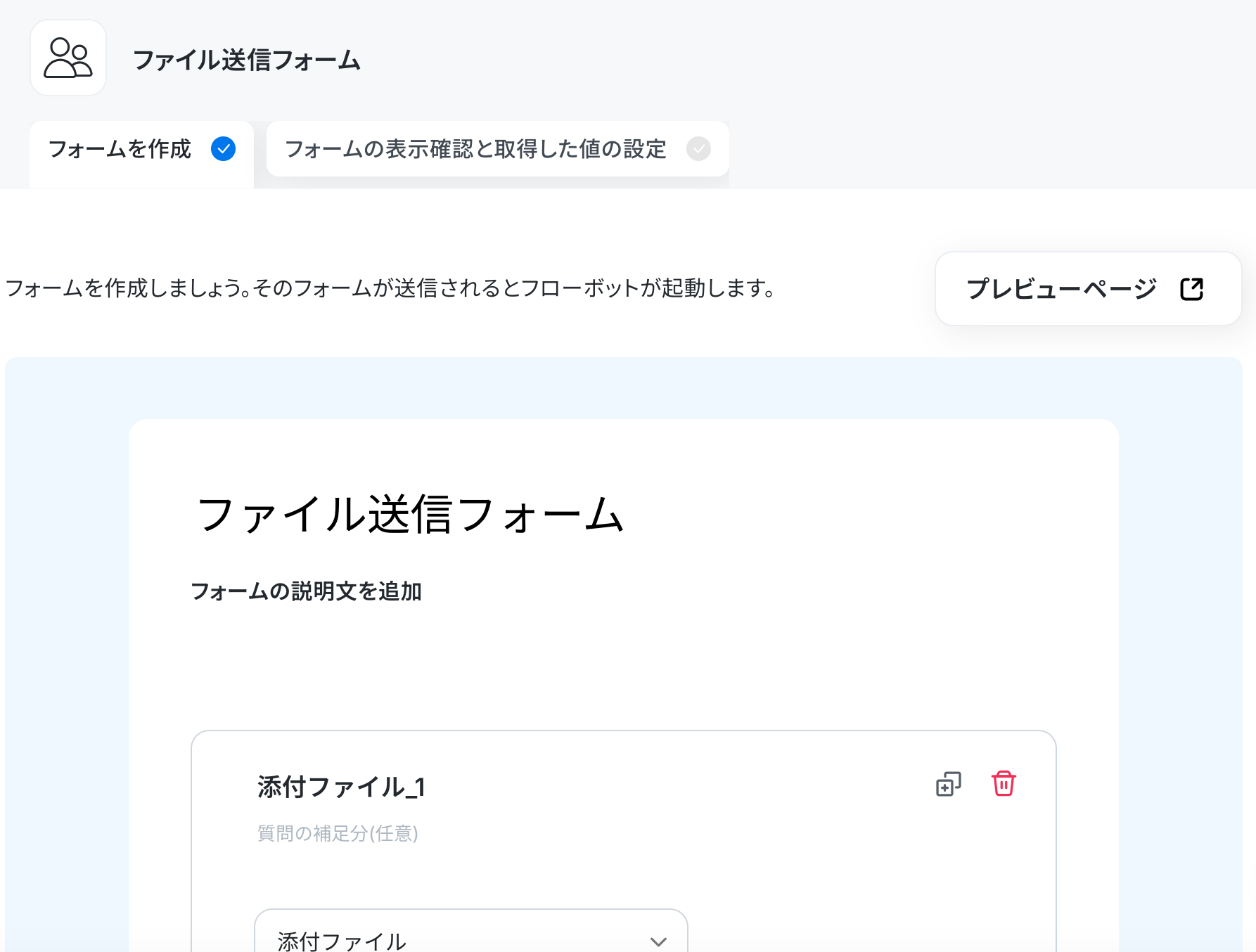Image resolution: width=1256 pixels, height=952 pixels.
Task: Click the external link icon in プレビューページ
Action: pyautogui.click(x=1191, y=288)
